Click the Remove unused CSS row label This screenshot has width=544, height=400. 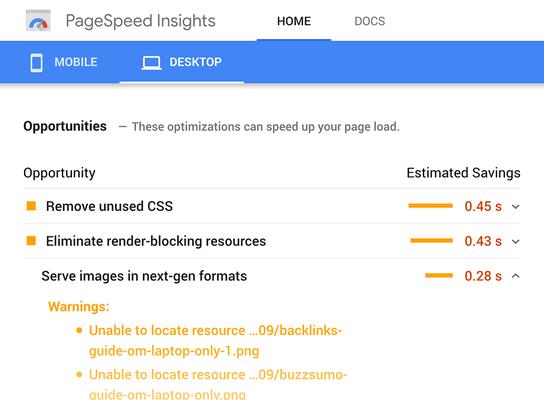[109, 206]
